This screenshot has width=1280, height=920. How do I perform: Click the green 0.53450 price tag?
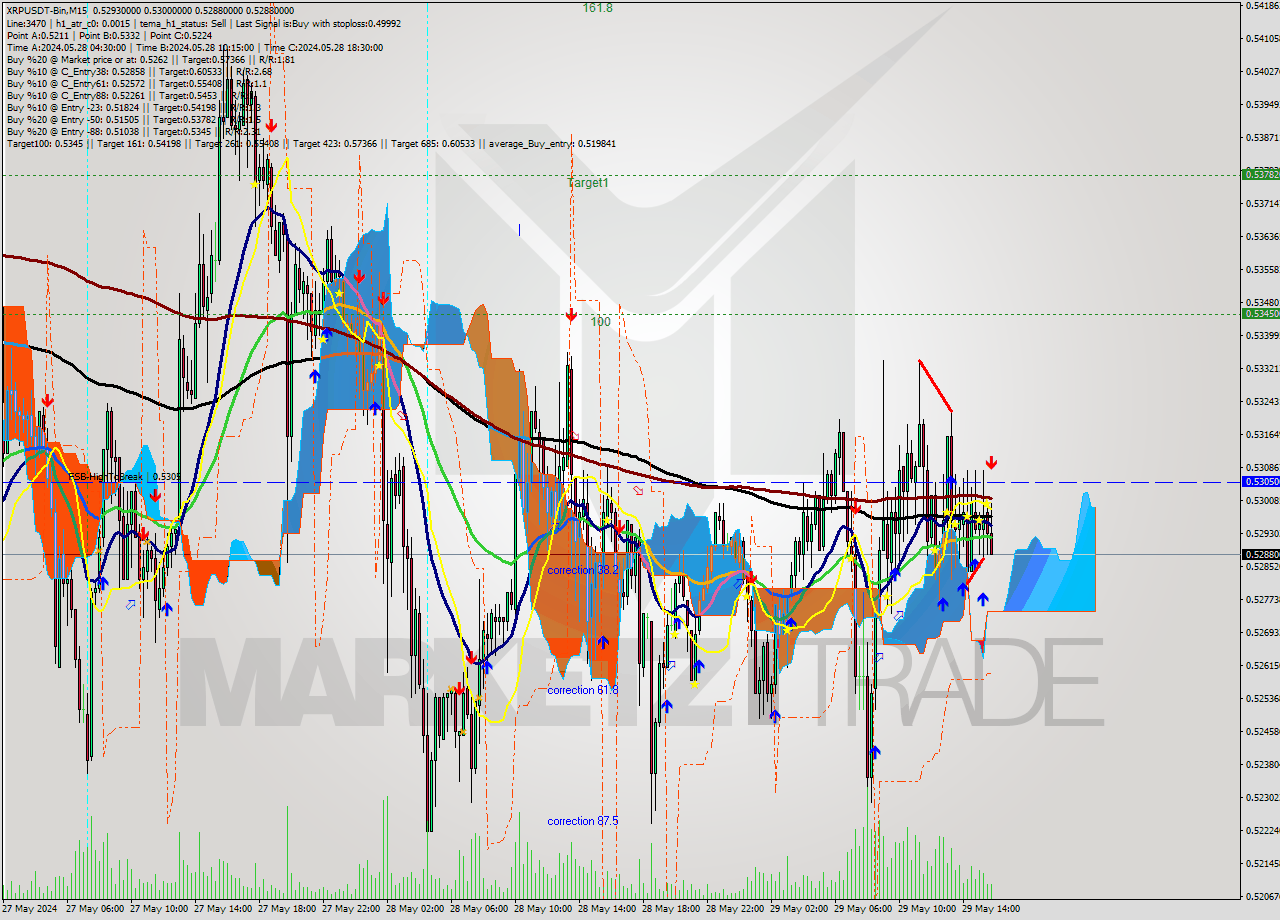tap(1260, 313)
